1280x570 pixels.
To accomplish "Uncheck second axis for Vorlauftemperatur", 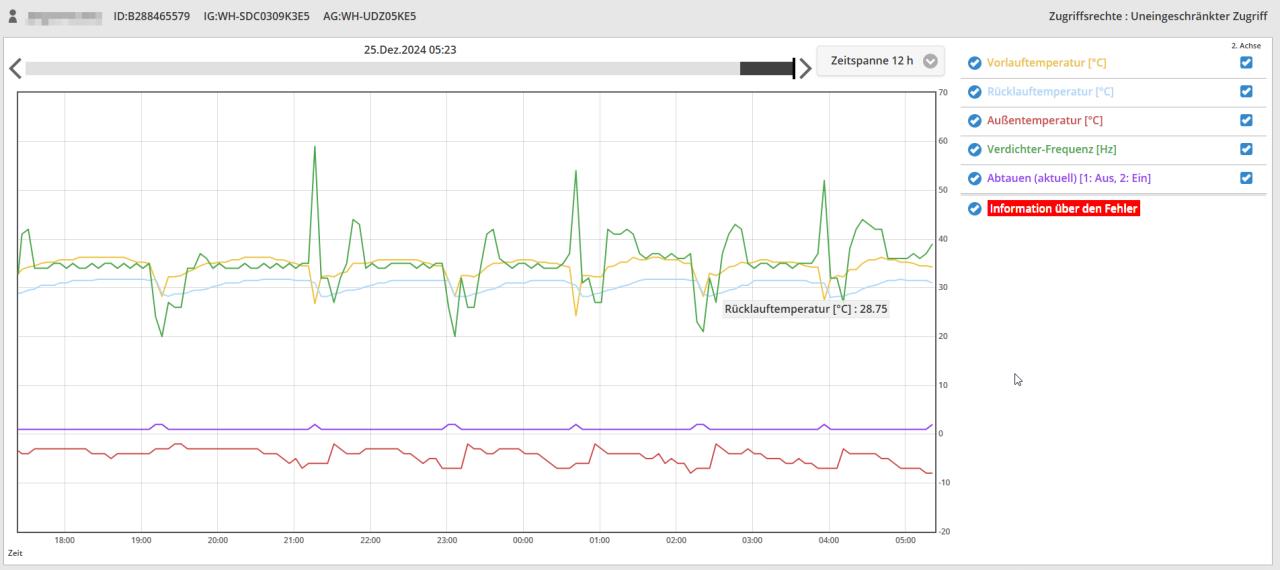I will [1246, 62].
